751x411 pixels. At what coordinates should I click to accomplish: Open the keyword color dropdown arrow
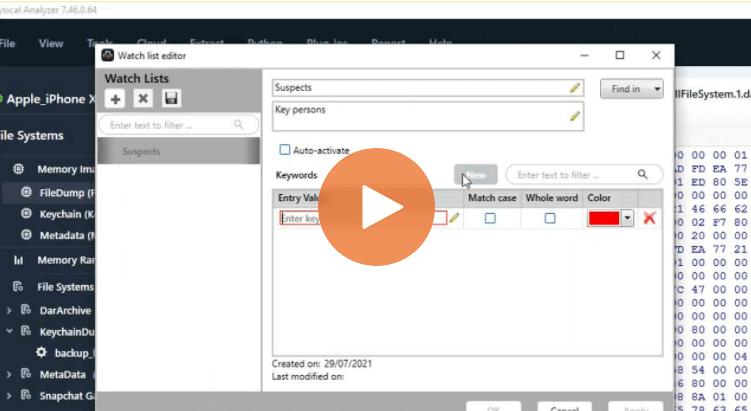[x=627, y=218]
